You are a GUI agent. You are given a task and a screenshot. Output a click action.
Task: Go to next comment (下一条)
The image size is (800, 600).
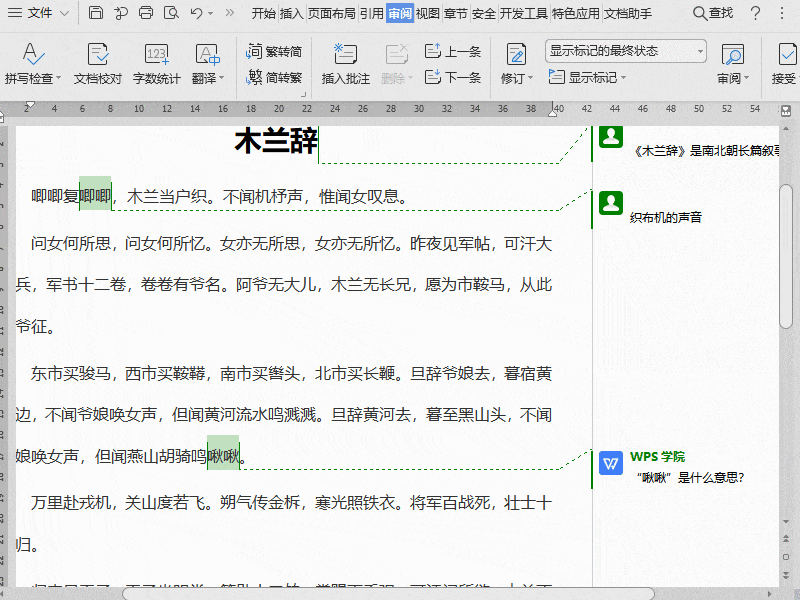(452, 77)
